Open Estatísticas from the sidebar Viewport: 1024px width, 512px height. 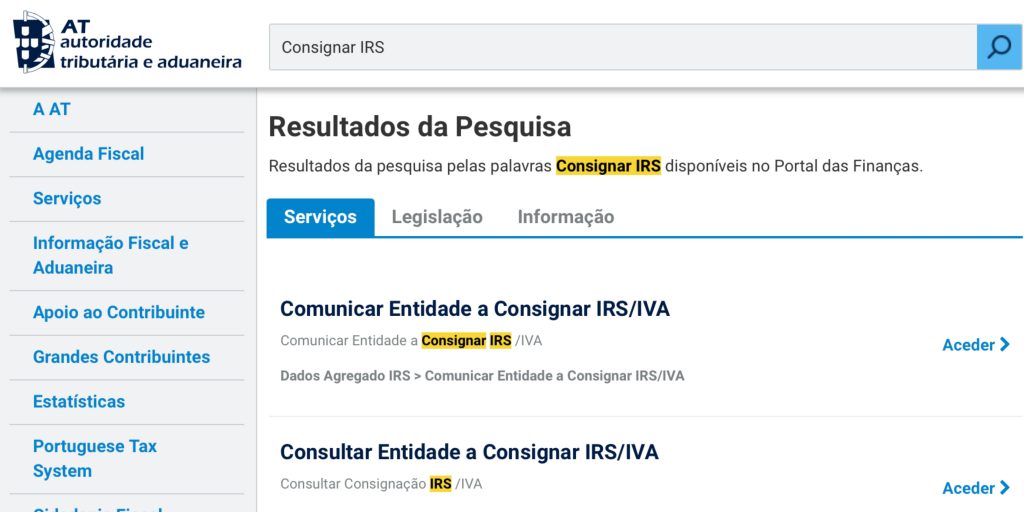pos(79,401)
